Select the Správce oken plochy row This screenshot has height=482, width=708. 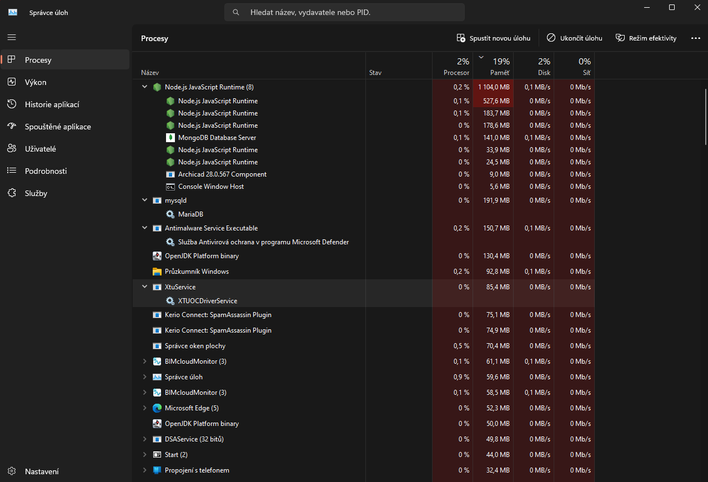tap(364, 346)
